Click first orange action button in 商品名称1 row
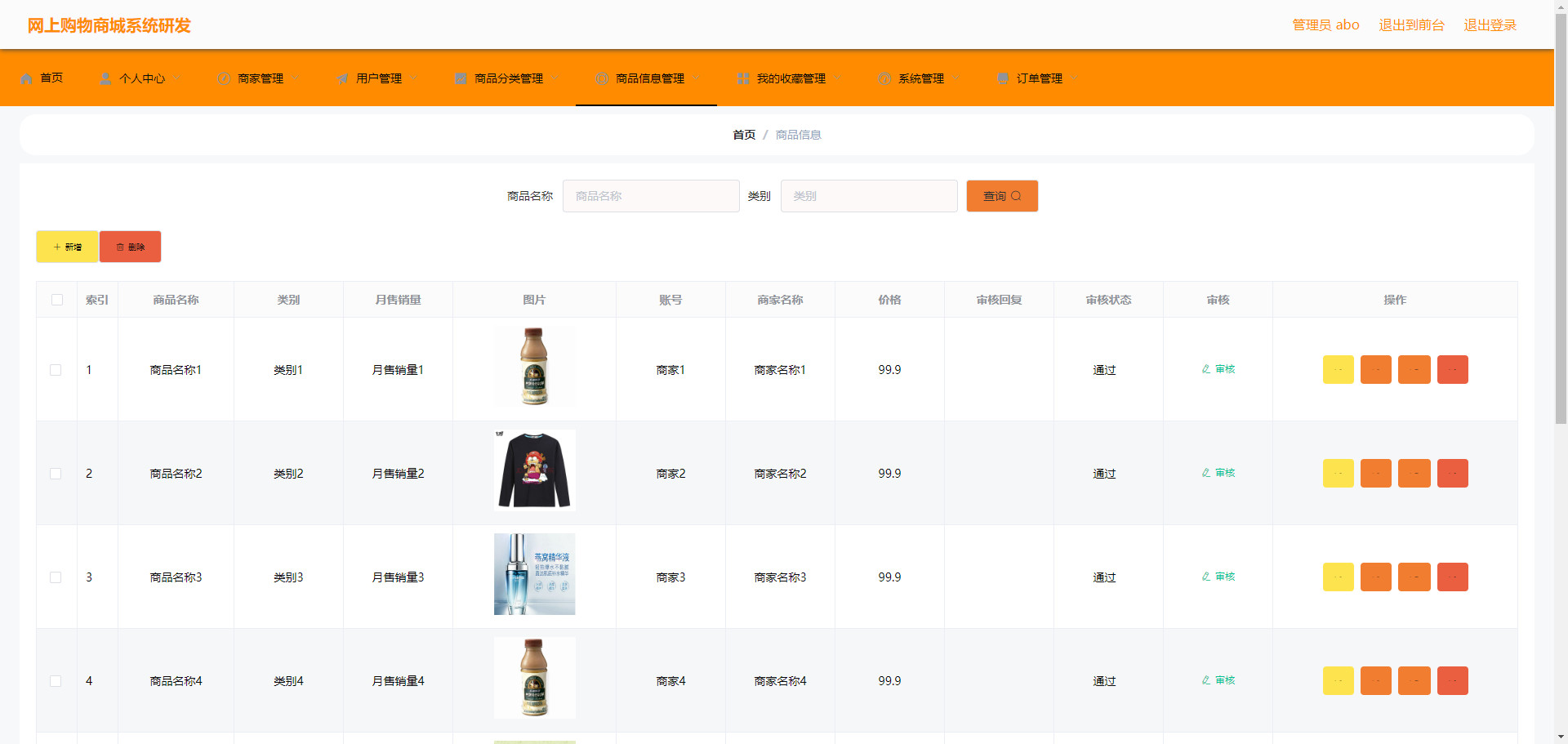The width and height of the screenshot is (1568, 744). tap(1376, 369)
